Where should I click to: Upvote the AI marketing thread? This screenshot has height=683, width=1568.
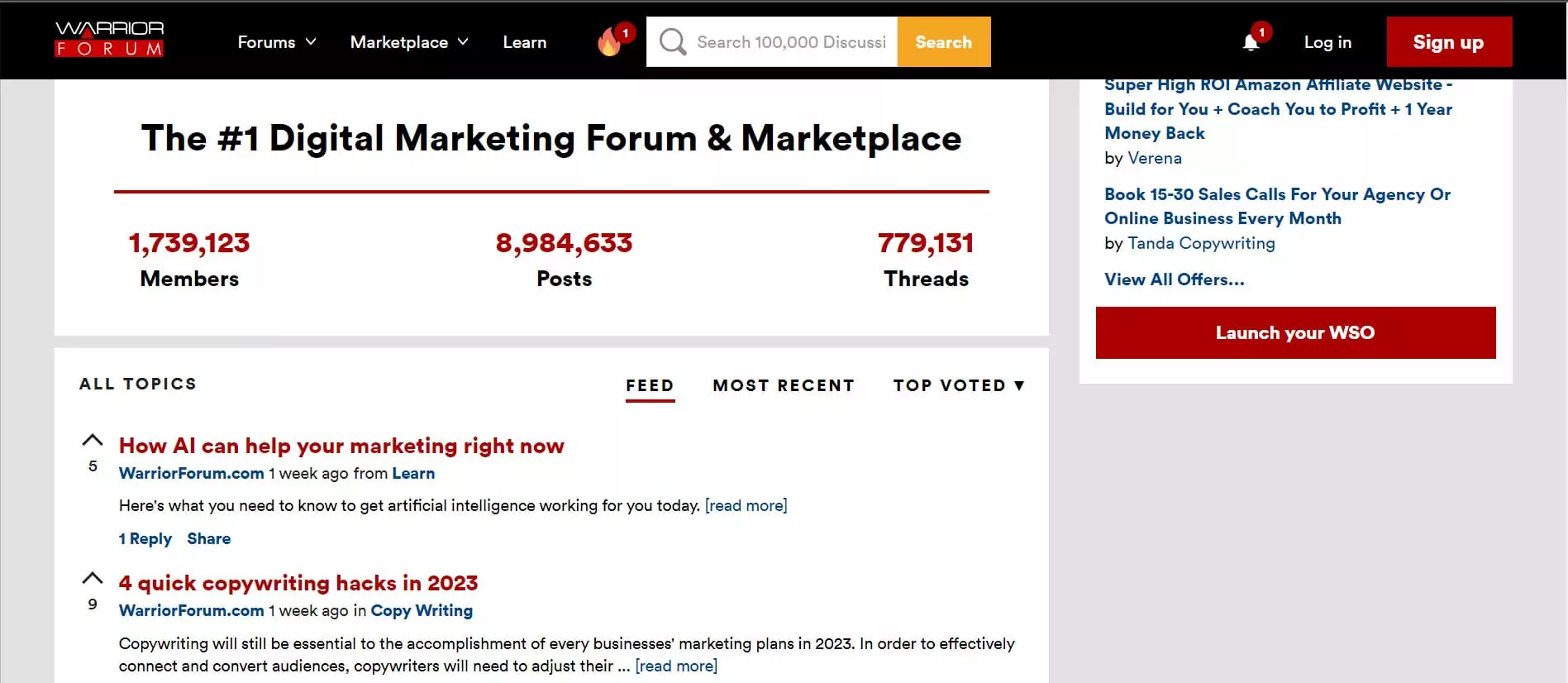pyautogui.click(x=92, y=439)
